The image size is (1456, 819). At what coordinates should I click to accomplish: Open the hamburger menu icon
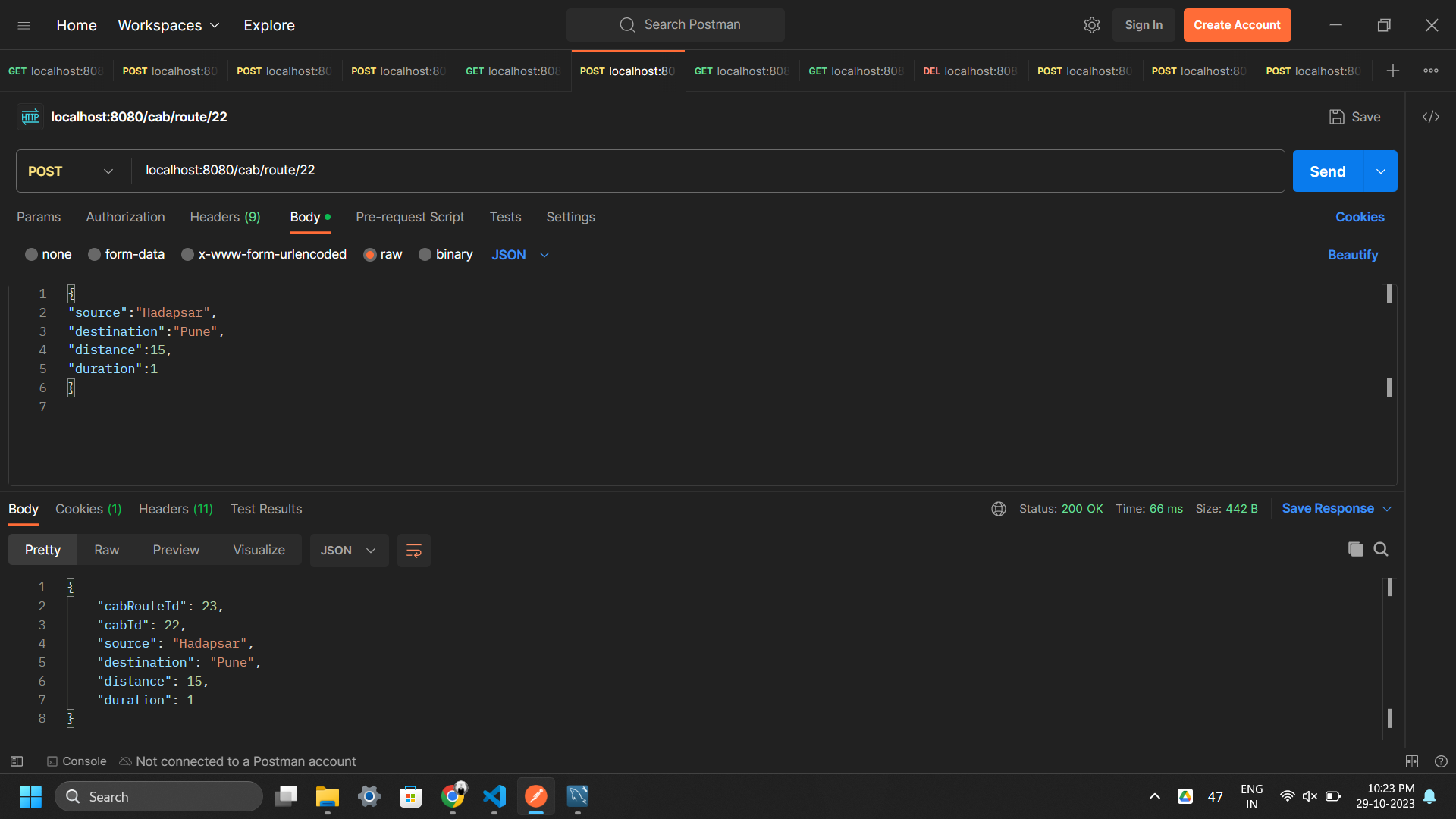coord(24,25)
